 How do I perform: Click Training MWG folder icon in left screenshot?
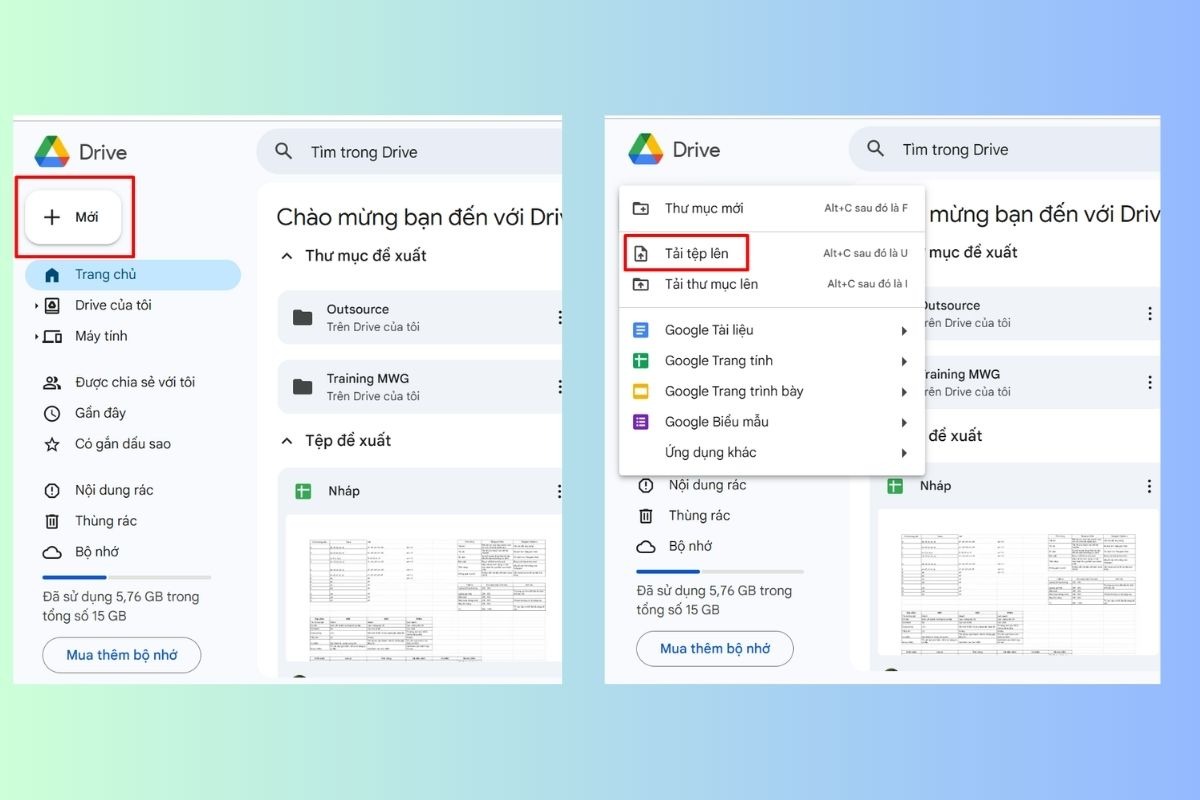pyautogui.click(x=302, y=387)
